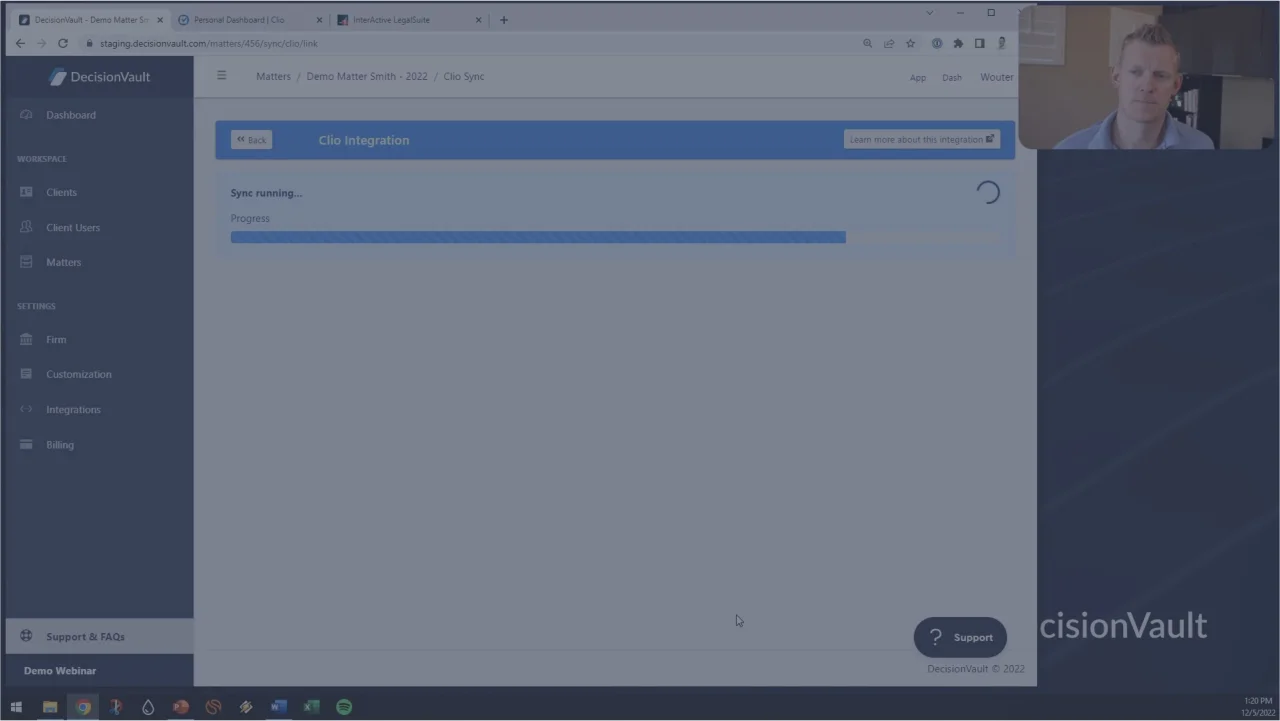Click the Clio Sync breadcrumb
This screenshot has height=721, width=1280.
click(464, 76)
